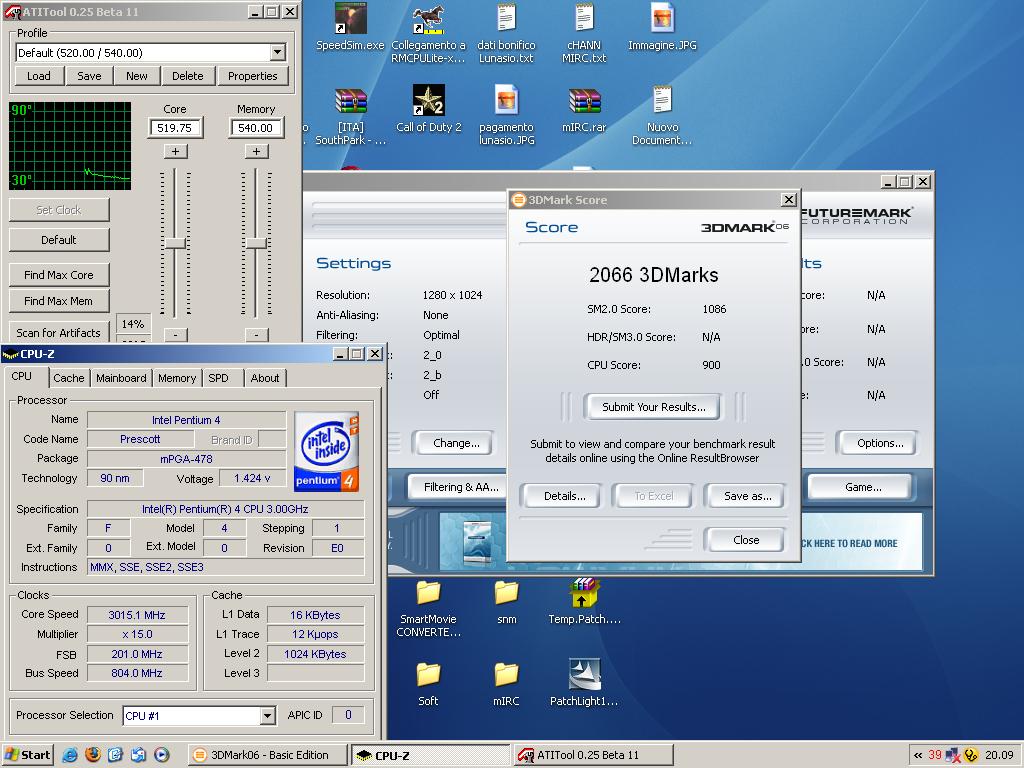This screenshot has width=1024, height=768.
Task: Launch Internet Explorer from quick launch
Action: pos(70,755)
